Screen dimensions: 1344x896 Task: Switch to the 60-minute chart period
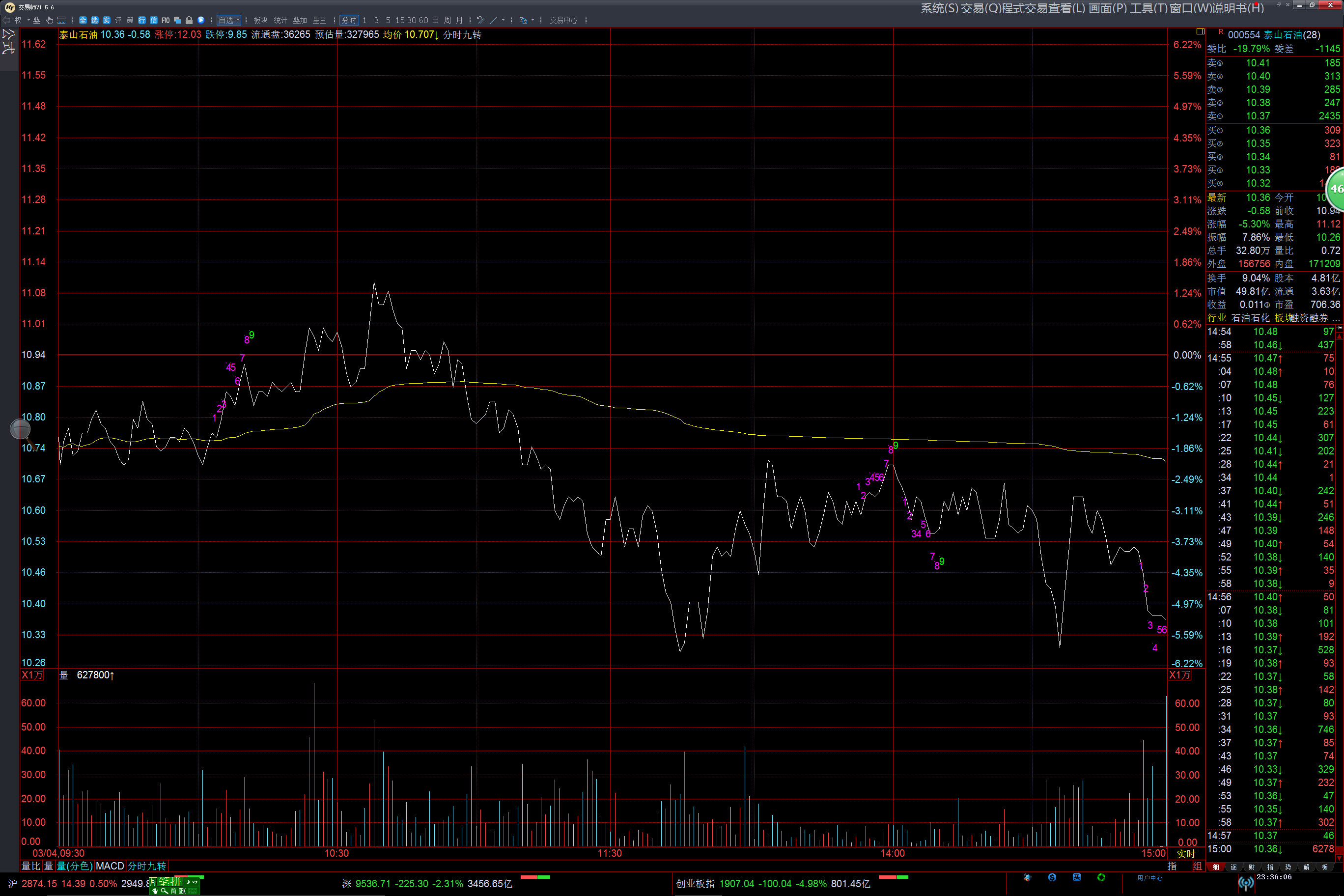click(x=423, y=20)
